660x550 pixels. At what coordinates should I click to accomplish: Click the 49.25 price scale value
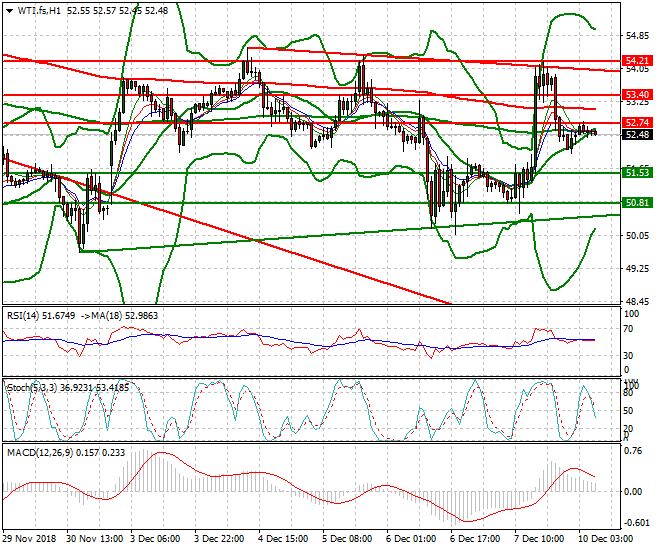[638, 268]
